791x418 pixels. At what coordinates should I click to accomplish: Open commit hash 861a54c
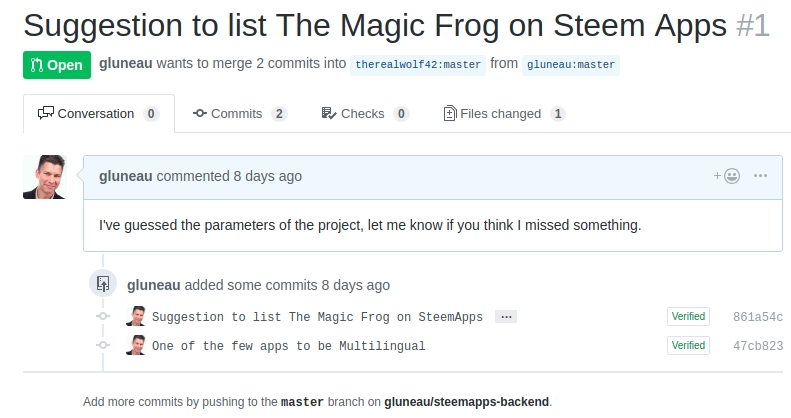tap(757, 317)
